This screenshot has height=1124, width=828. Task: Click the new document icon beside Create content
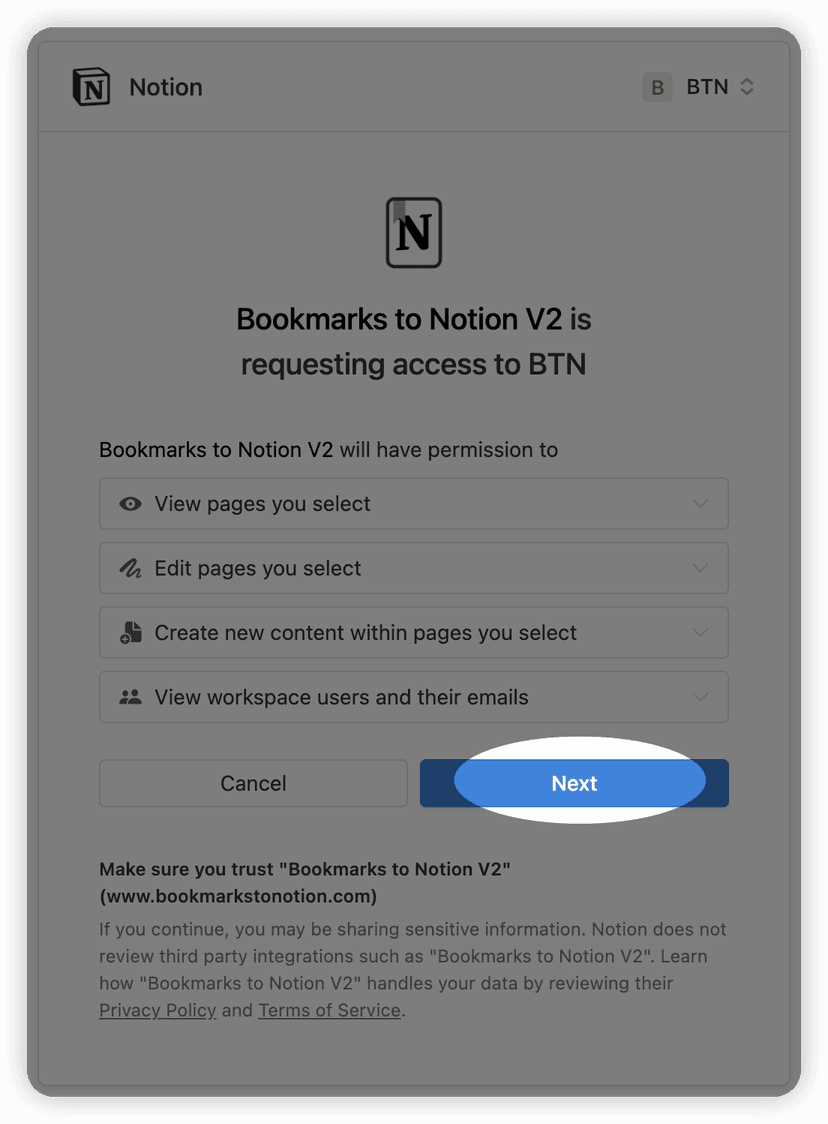click(x=130, y=632)
